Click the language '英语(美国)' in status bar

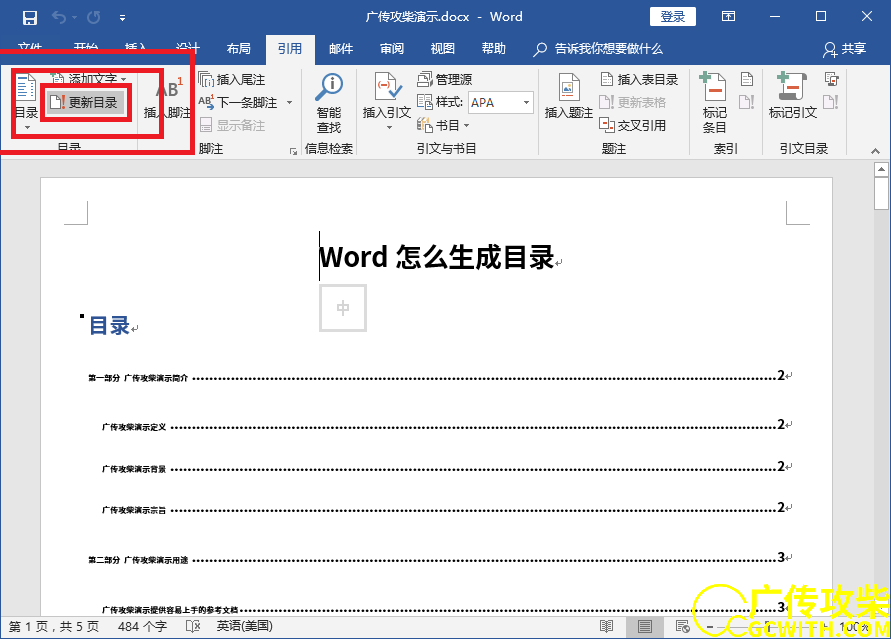coord(244,627)
